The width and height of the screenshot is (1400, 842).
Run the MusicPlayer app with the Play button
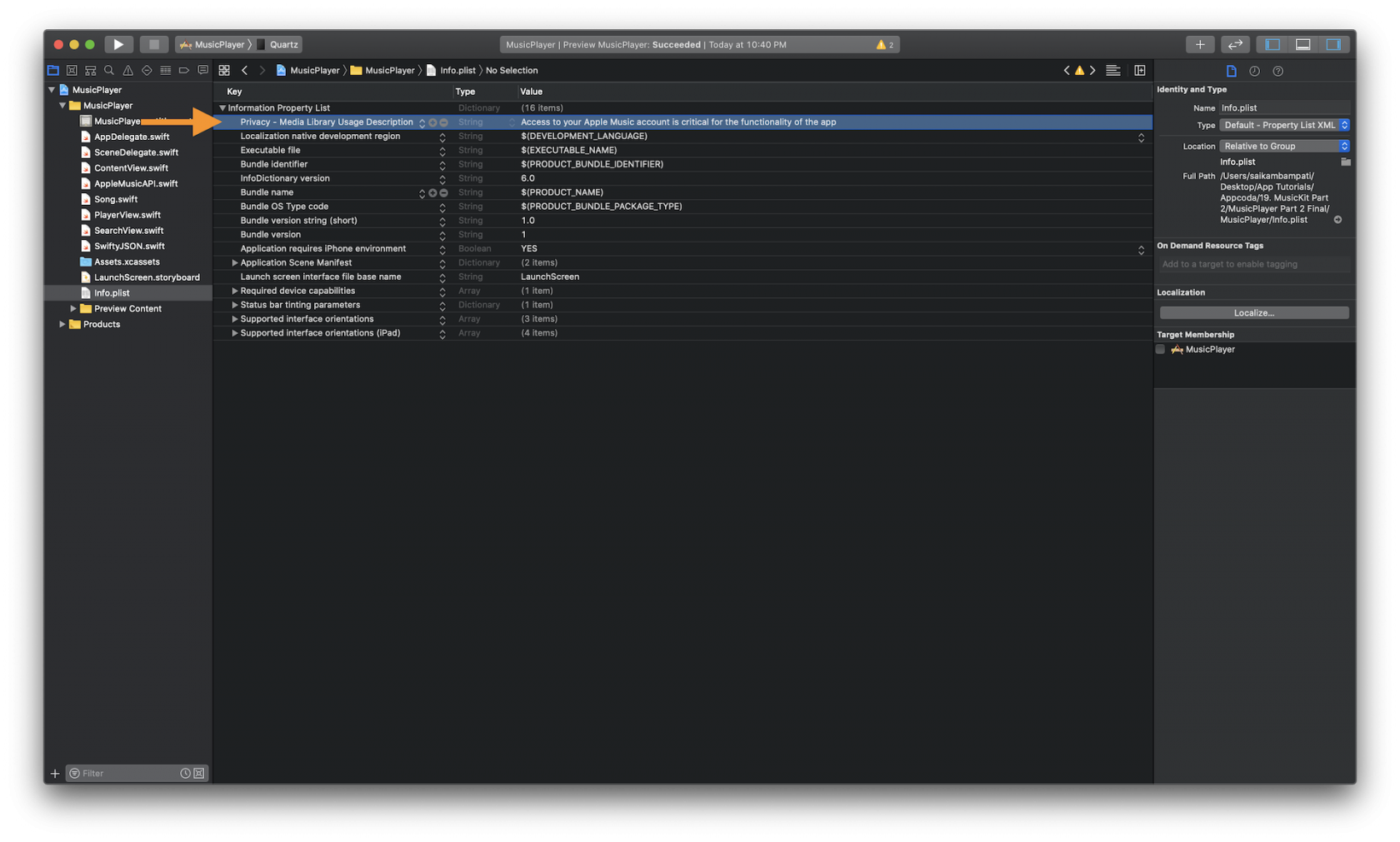(x=117, y=43)
